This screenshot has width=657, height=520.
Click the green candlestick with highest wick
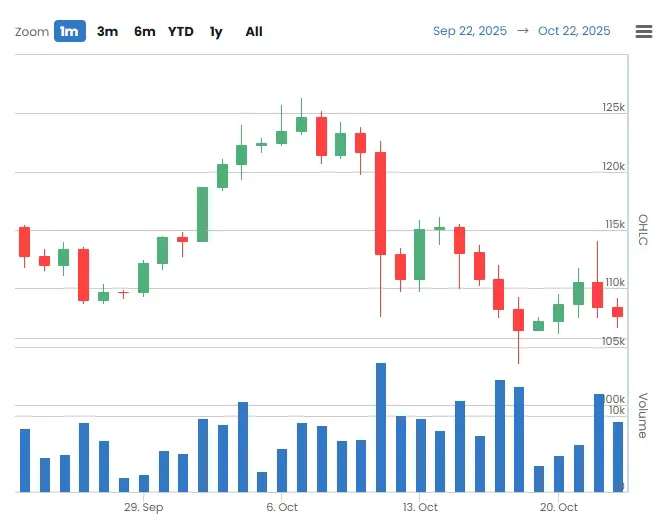pyautogui.click(x=301, y=125)
